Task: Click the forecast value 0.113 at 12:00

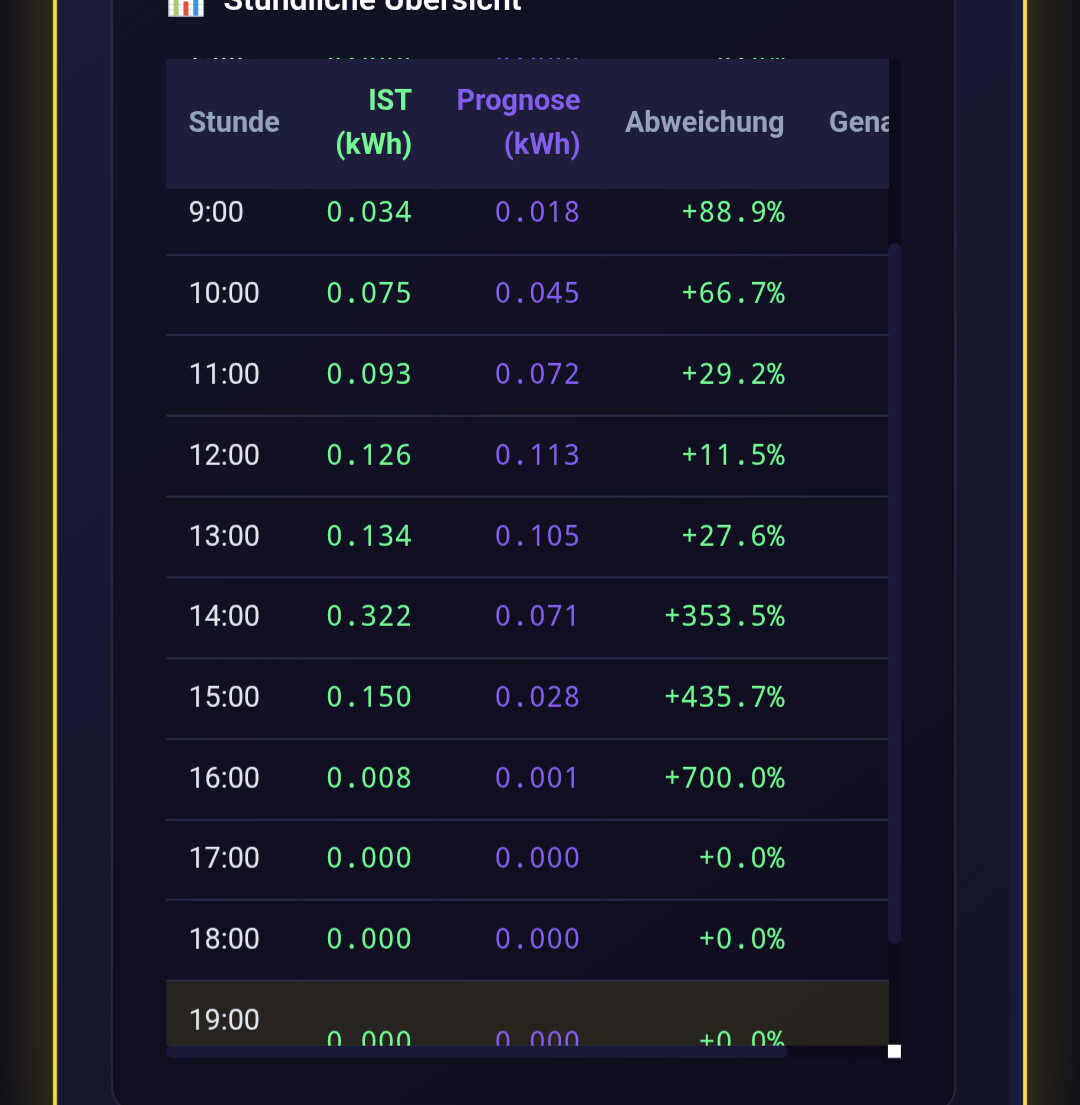Action: point(537,455)
